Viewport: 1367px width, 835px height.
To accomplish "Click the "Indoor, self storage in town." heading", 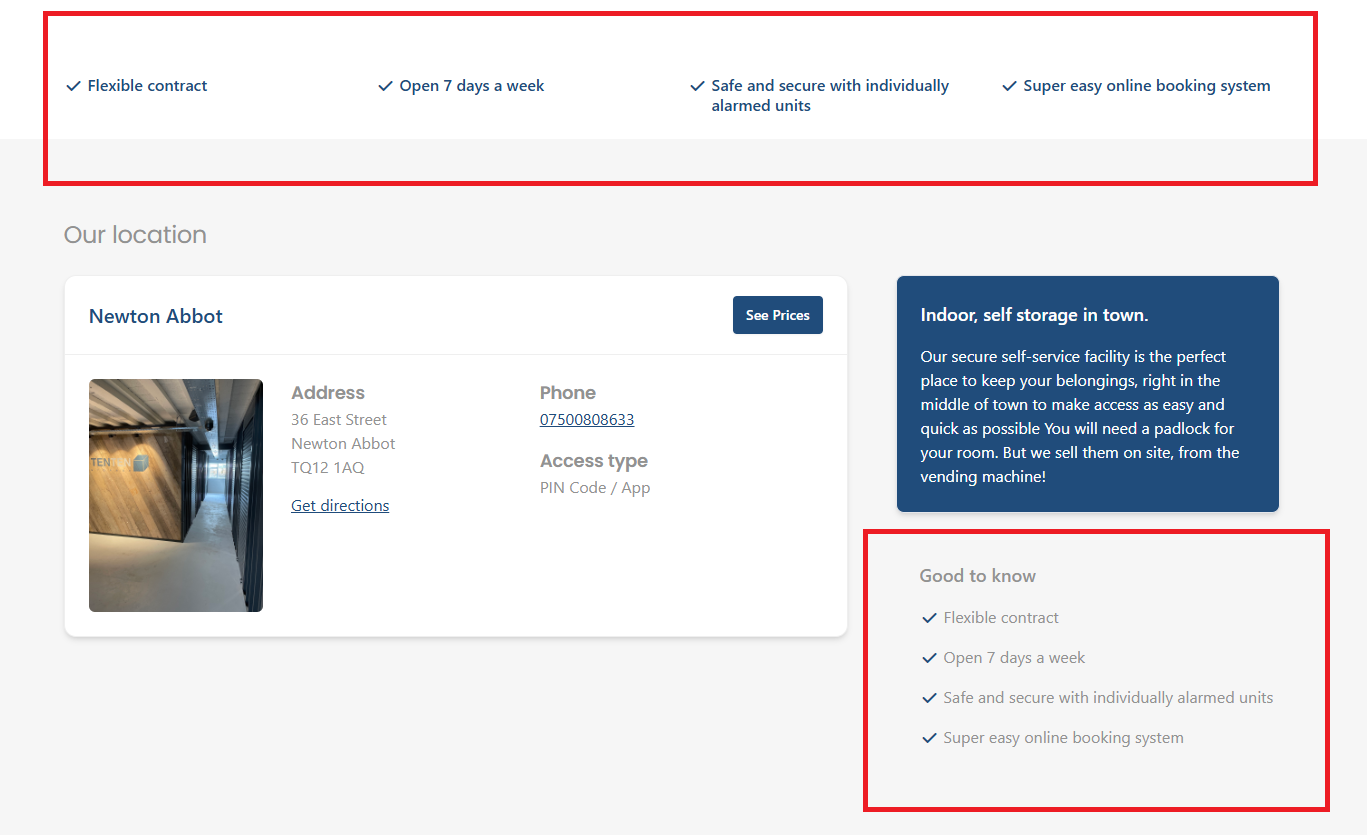I will [1034, 315].
